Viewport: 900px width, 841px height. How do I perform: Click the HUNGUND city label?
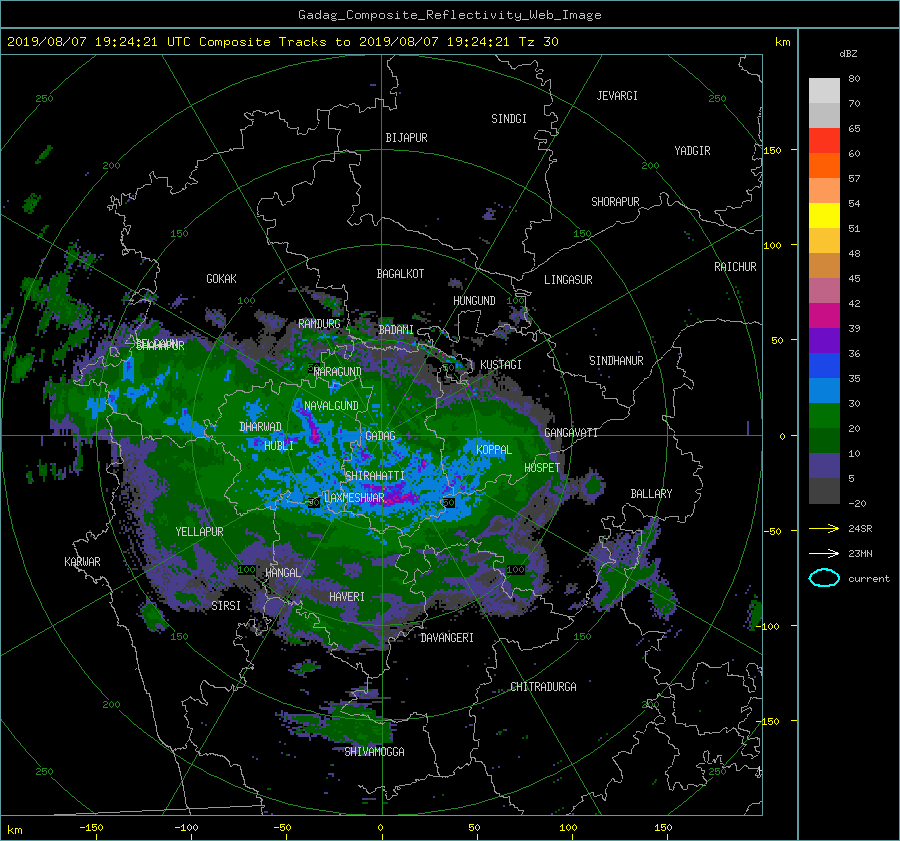[474, 301]
